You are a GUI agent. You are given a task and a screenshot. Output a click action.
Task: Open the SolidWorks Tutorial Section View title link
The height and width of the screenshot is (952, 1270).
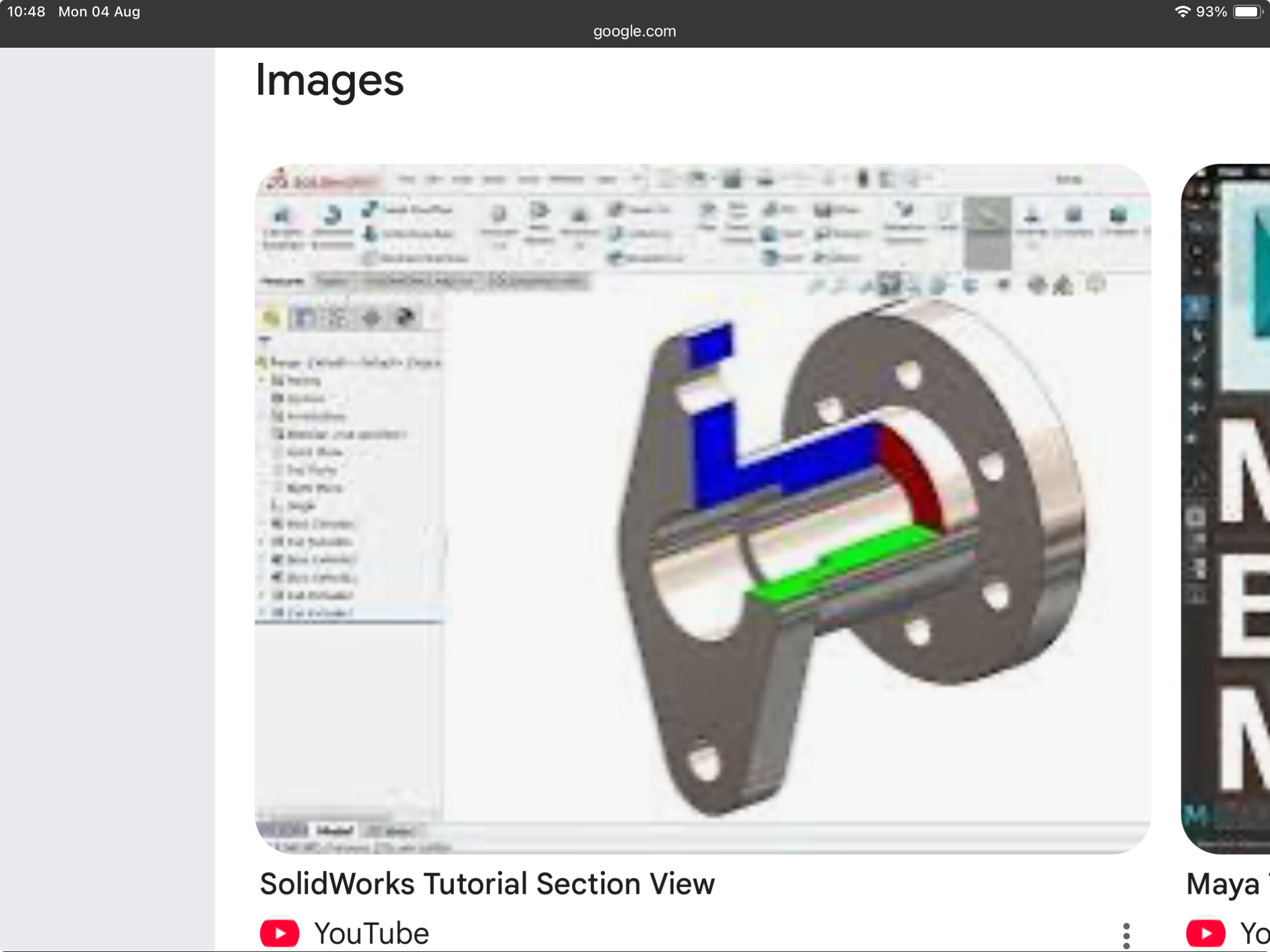[487, 884]
